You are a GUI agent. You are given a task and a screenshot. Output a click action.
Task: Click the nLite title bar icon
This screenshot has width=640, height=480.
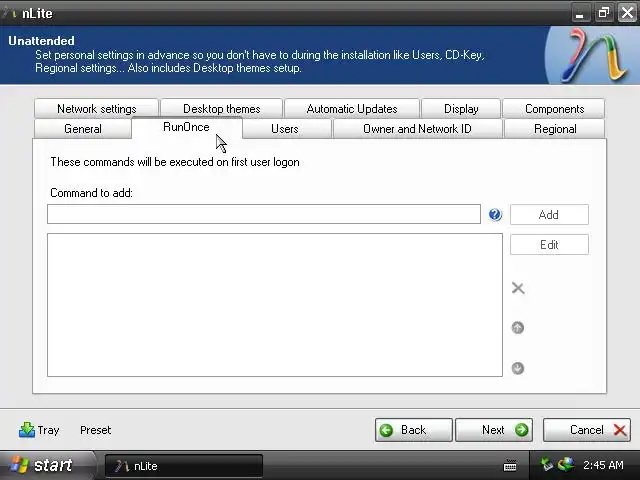pos(9,13)
